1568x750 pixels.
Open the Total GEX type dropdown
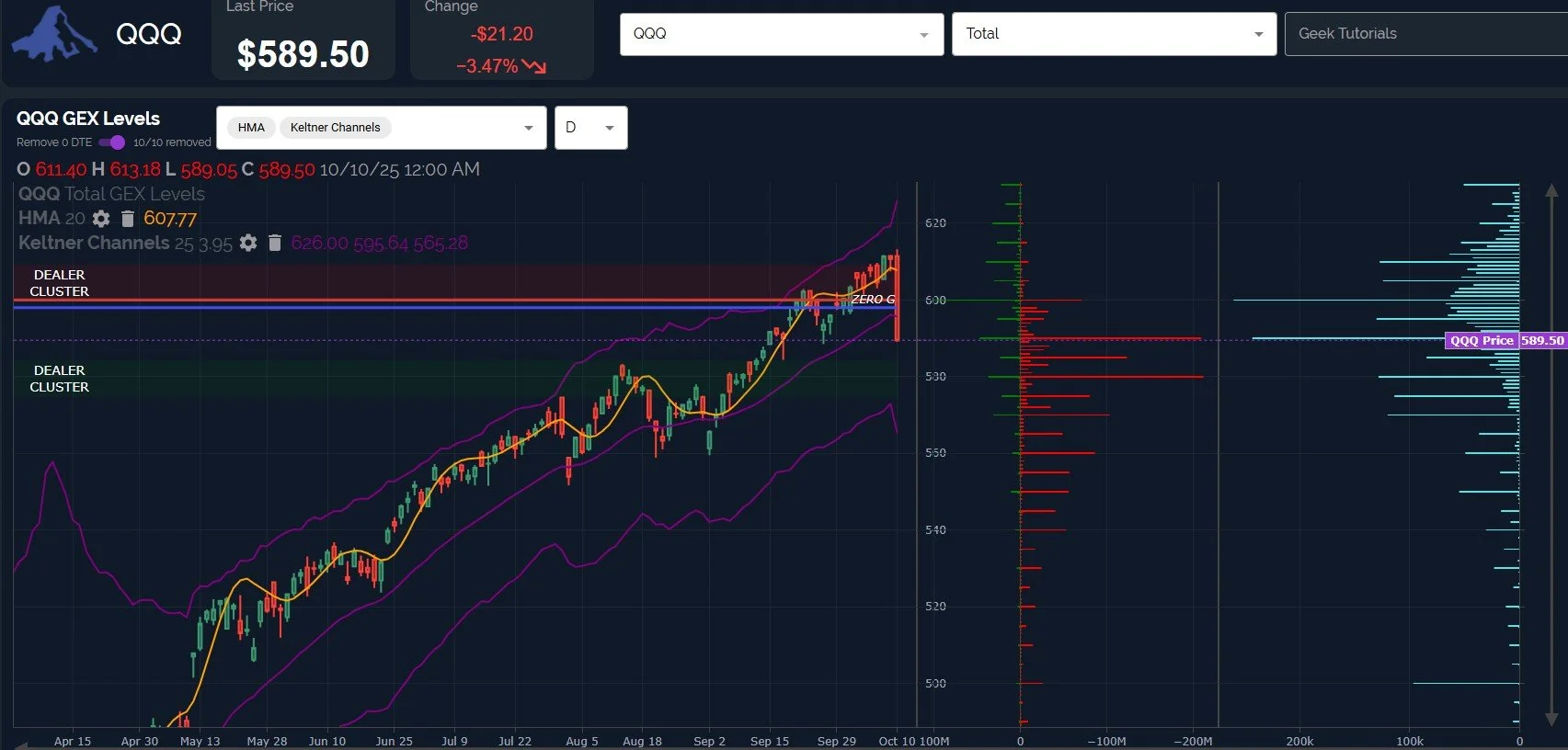(x=1114, y=34)
